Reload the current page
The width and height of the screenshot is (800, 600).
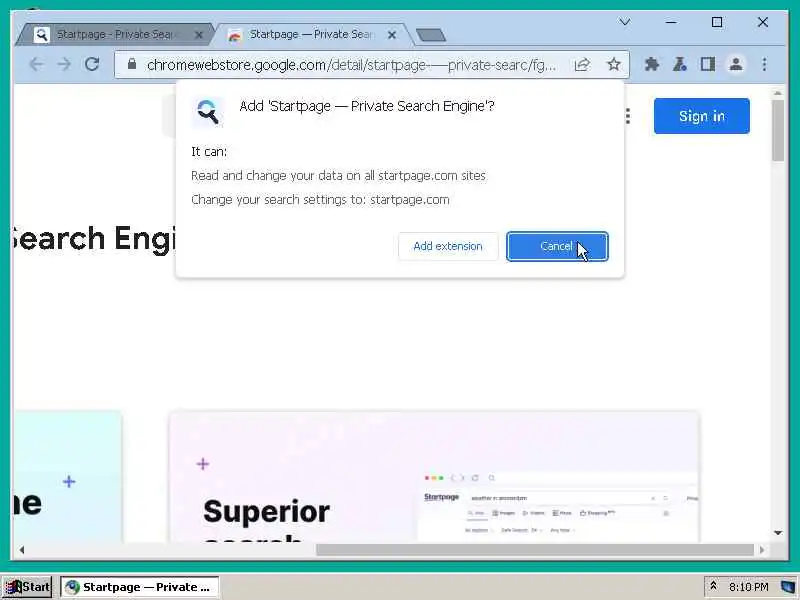[92, 64]
